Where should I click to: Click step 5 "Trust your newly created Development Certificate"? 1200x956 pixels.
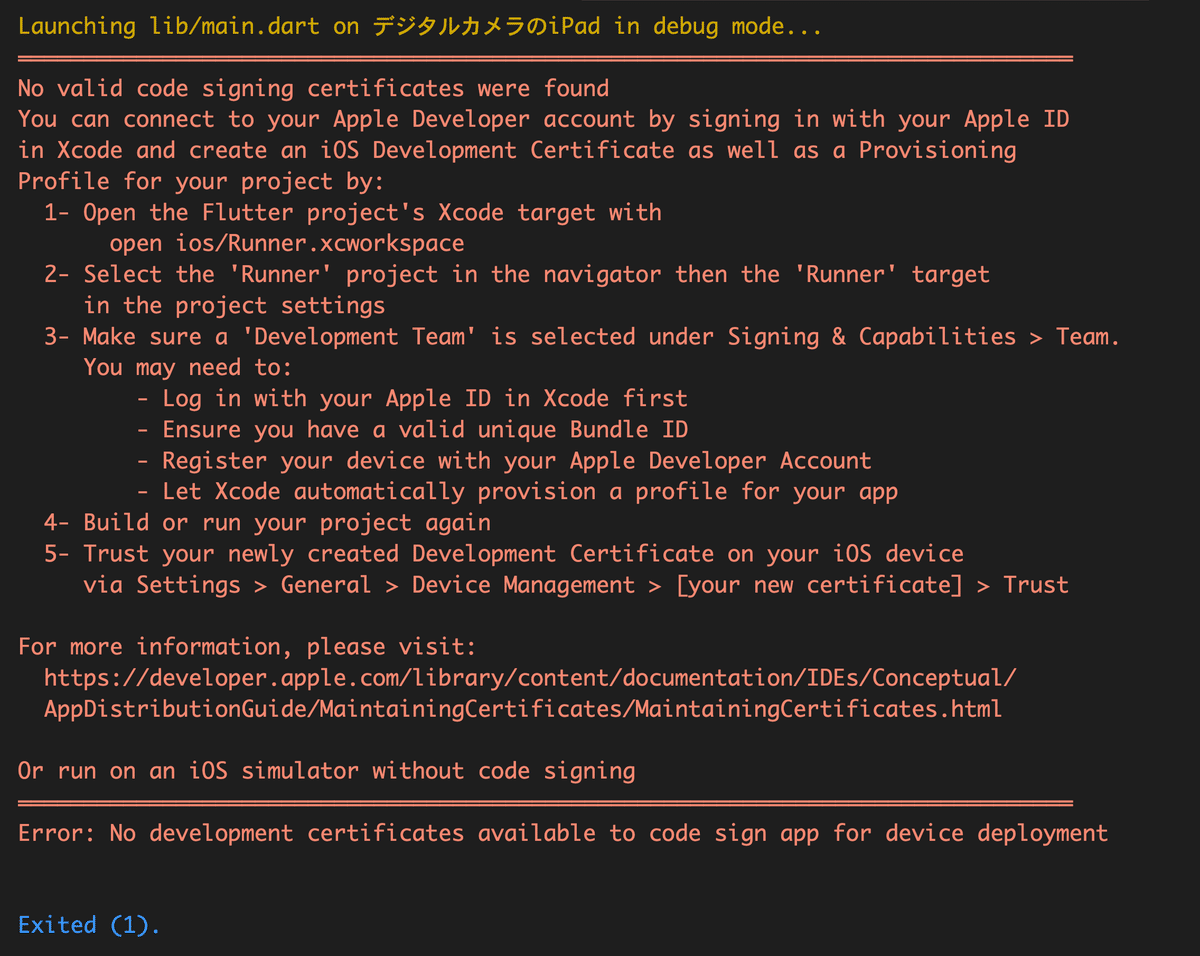(x=504, y=554)
